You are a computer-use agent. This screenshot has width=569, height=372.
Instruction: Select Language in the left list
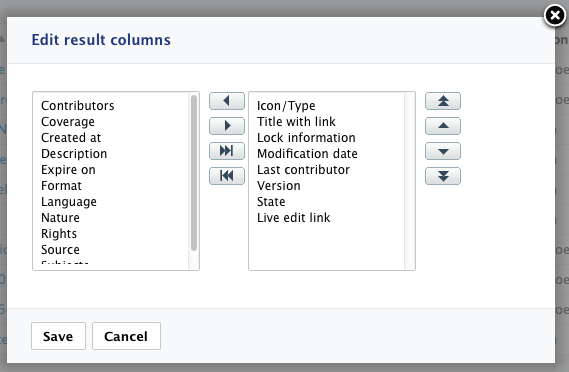click(69, 201)
